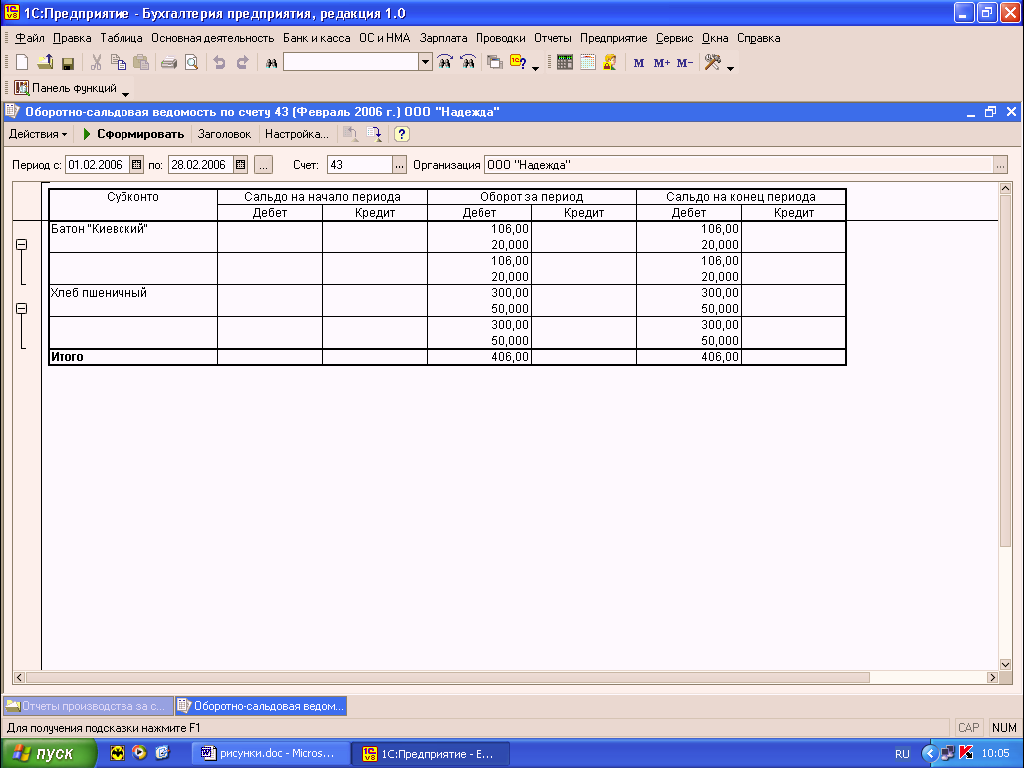Click the Настройка... button

point(296,134)
